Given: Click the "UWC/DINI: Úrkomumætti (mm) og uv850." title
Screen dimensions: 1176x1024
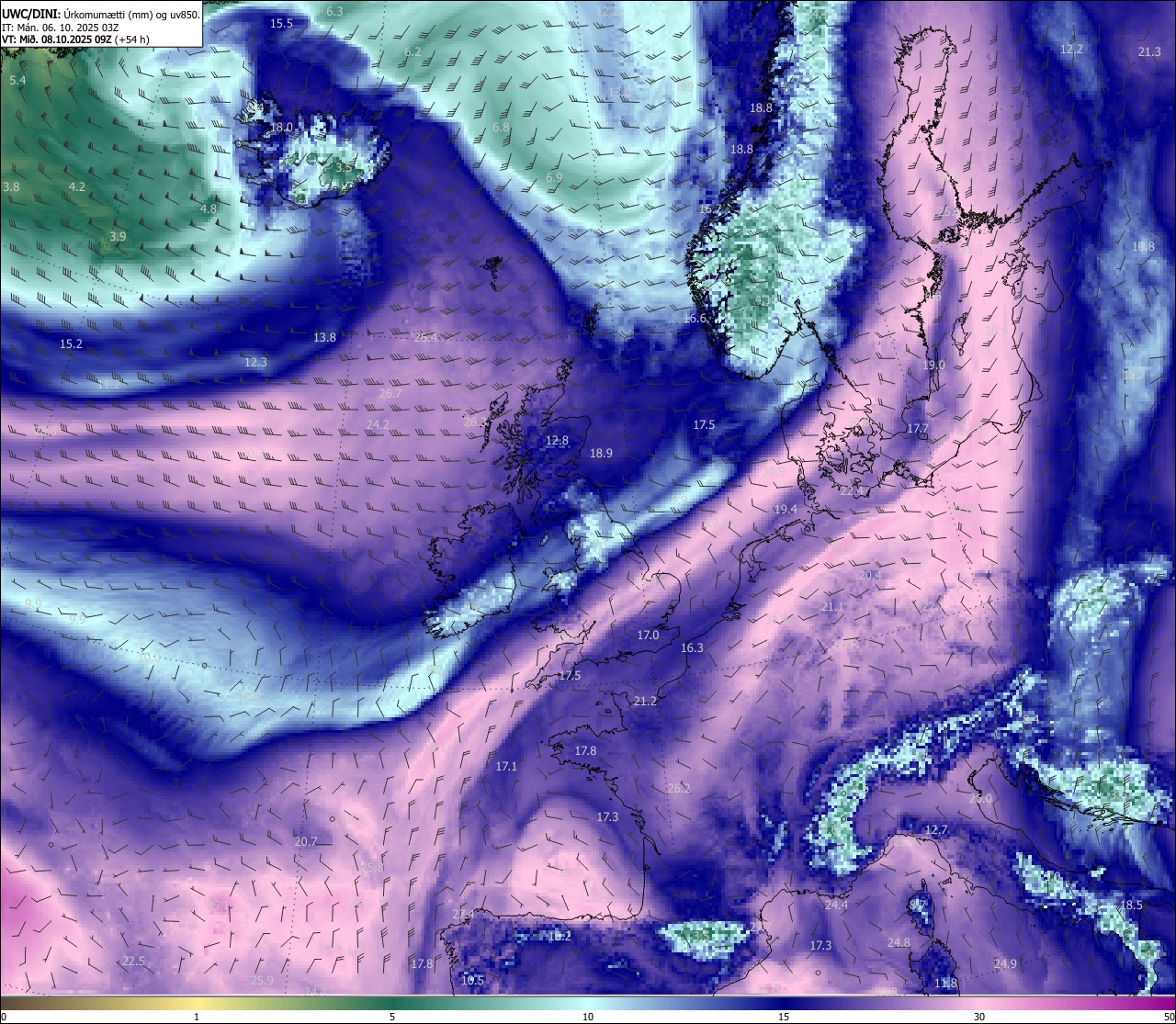Looking at the screenshot, I should [x=101, y=14].
